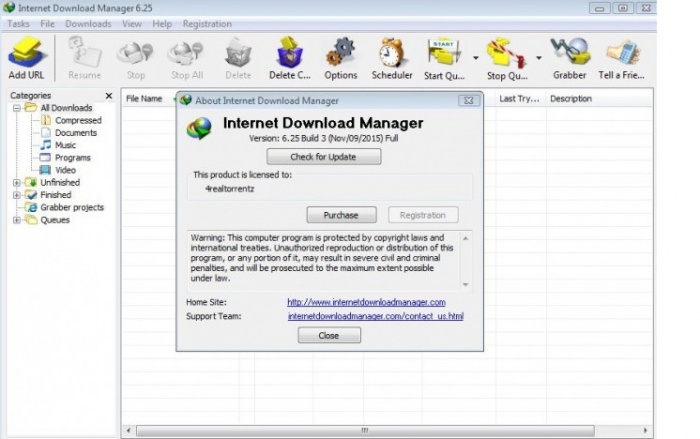The width and height of the screenshot is (700, 439).
Task: Expand the Finished tree node
Action: (17, 195)
